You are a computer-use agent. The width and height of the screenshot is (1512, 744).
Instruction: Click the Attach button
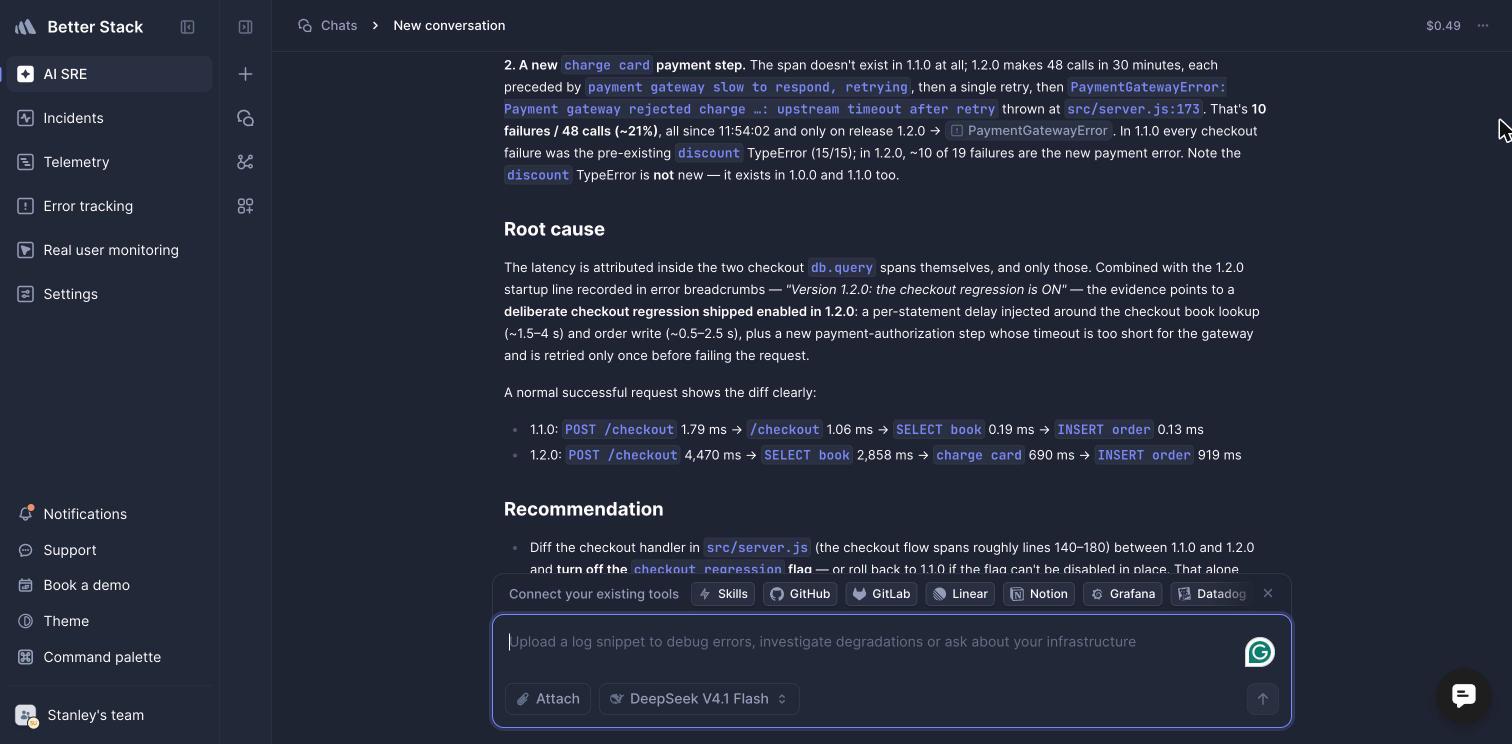[548, 699]
